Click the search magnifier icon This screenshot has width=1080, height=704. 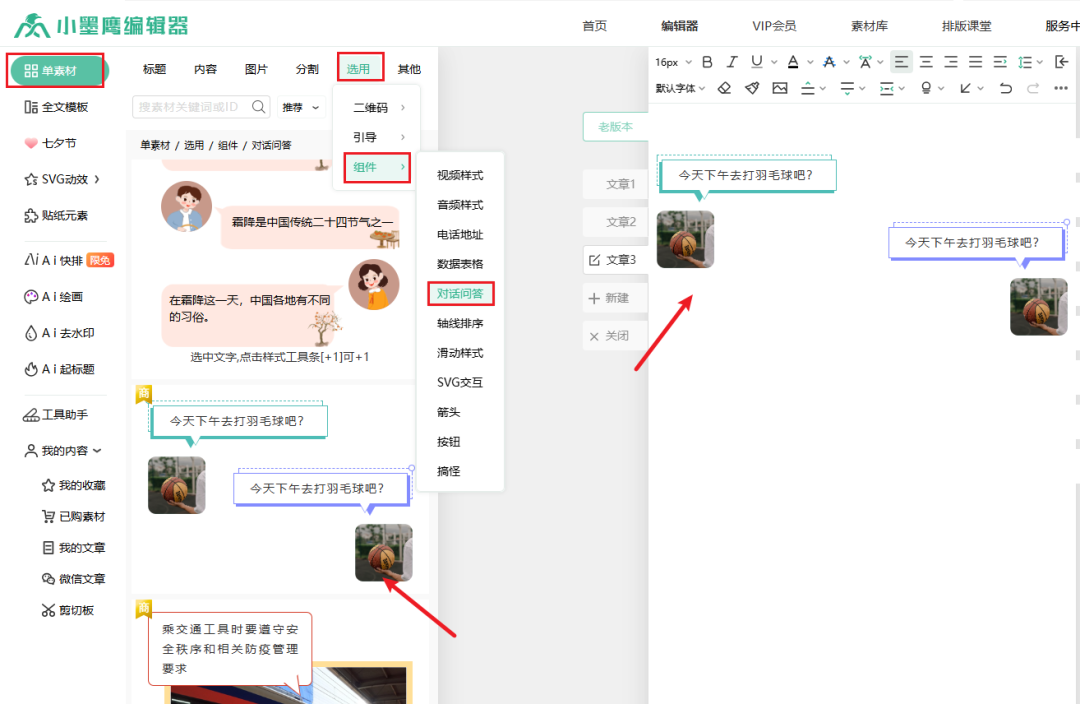click(x=259, y=107)
